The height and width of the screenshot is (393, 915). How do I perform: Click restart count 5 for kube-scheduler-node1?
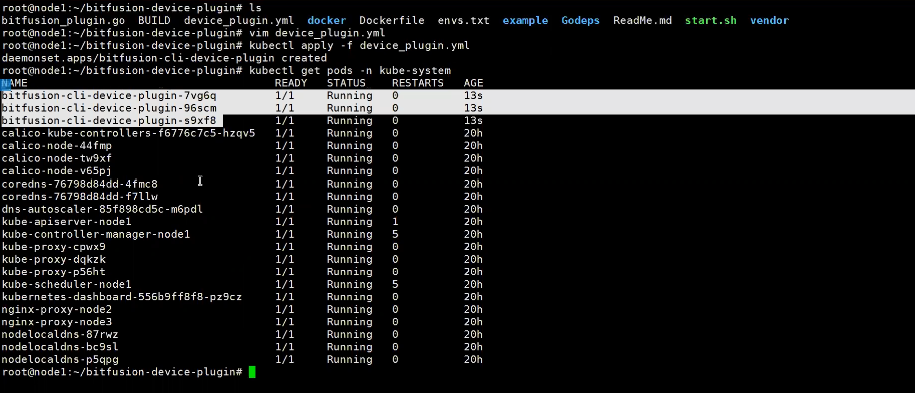[395, 284]
